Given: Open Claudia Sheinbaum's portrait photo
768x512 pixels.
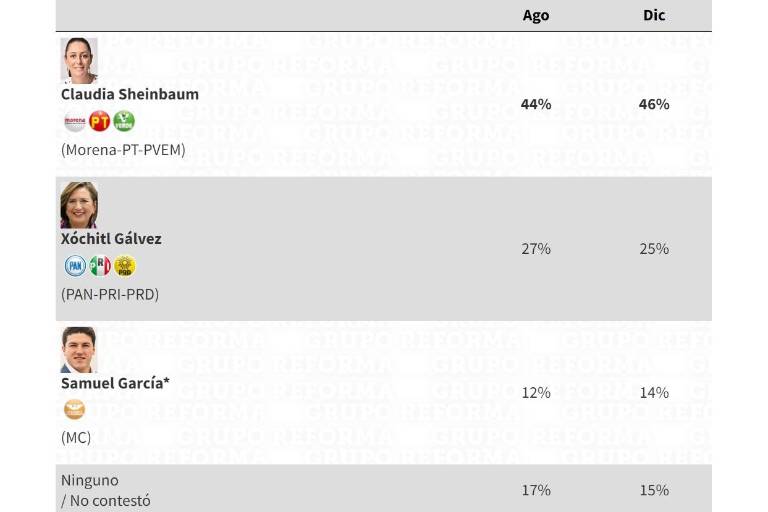Looking at the screenshot, I should pos(79,61).
